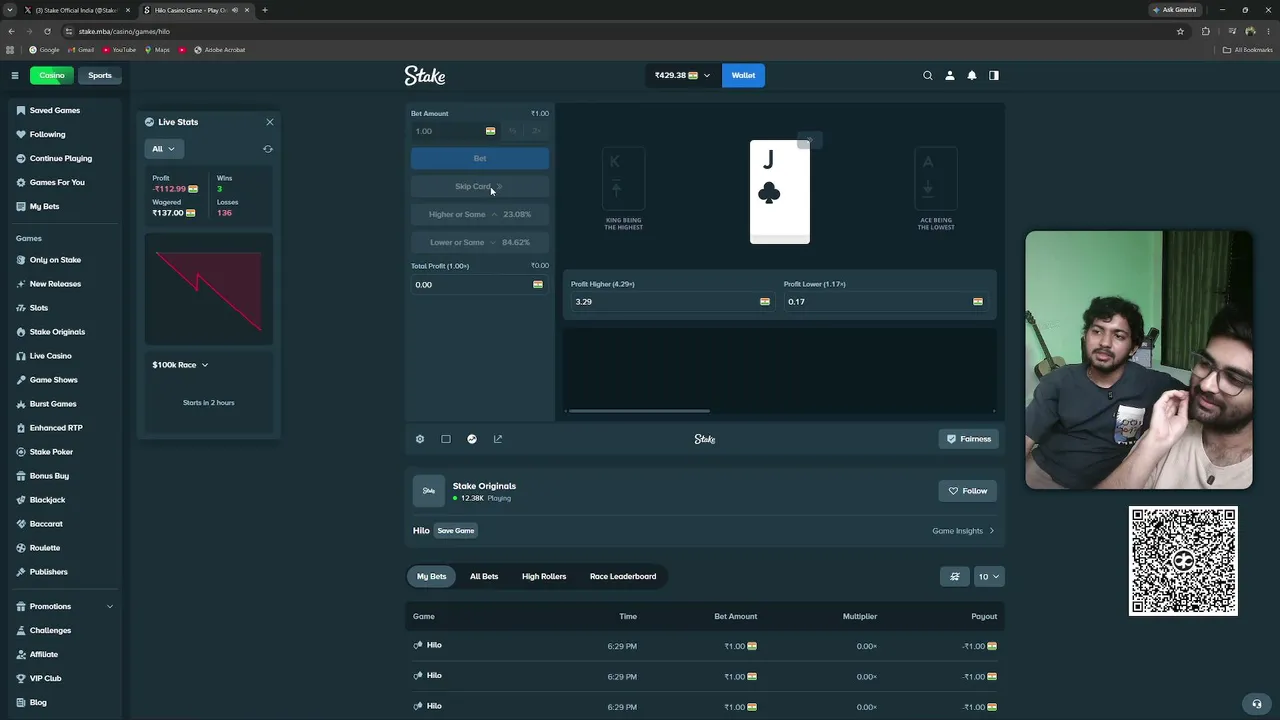The image size is (1280, 720).
Task: Open the Chrome profile avatar
Action: coord(1250,31)
